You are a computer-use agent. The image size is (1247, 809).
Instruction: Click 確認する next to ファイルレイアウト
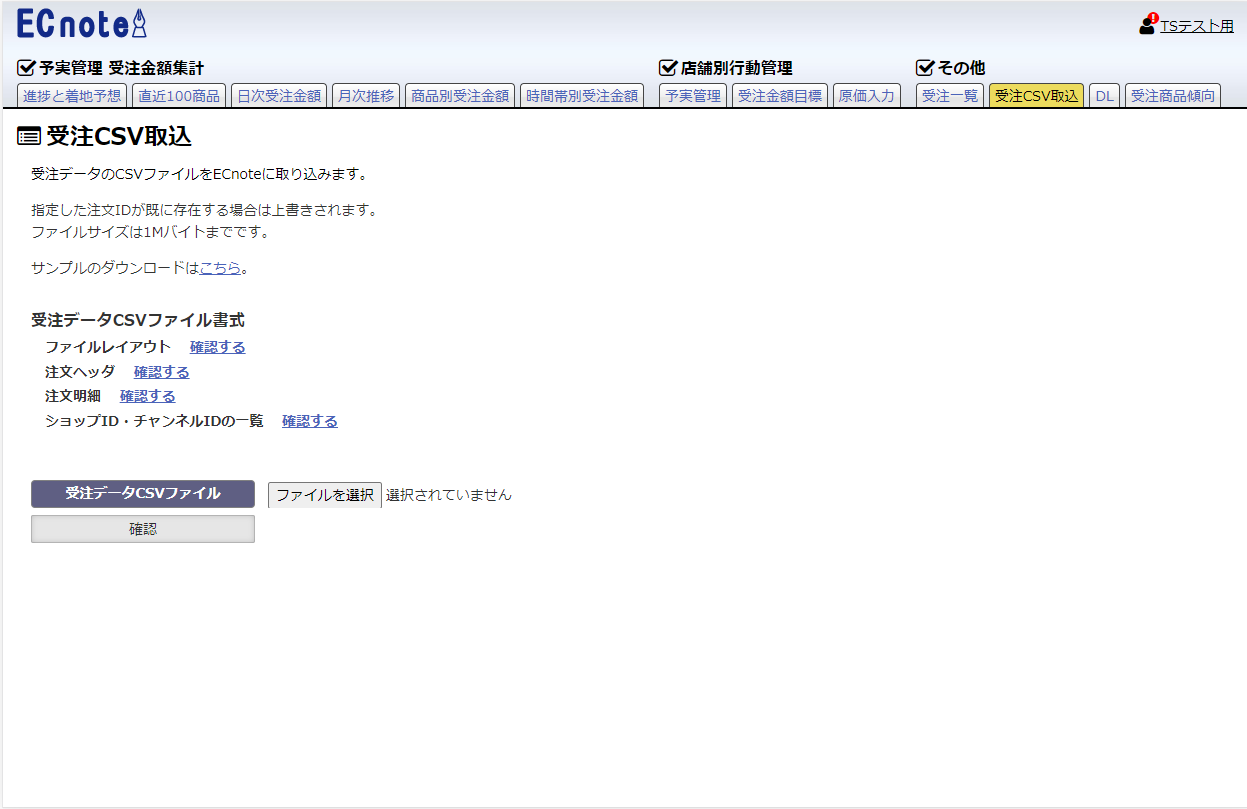pyautogui.click(x=218, y=347)
